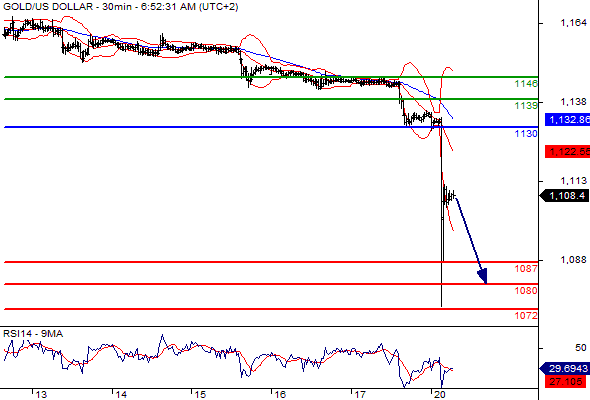Select the red 1087 support label
Viewport: 590px width, 400px height.
click(526, 269)
